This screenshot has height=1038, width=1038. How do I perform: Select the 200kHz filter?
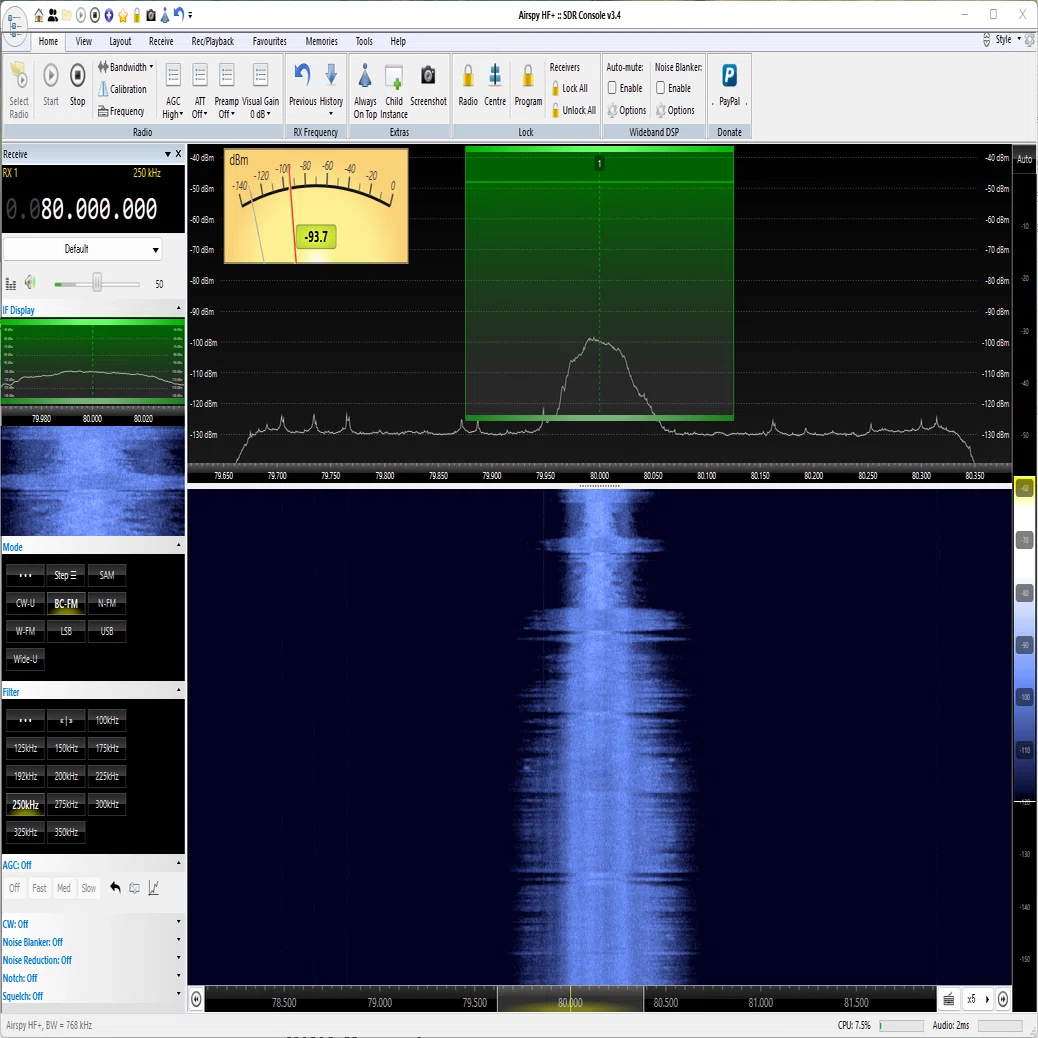66,776
